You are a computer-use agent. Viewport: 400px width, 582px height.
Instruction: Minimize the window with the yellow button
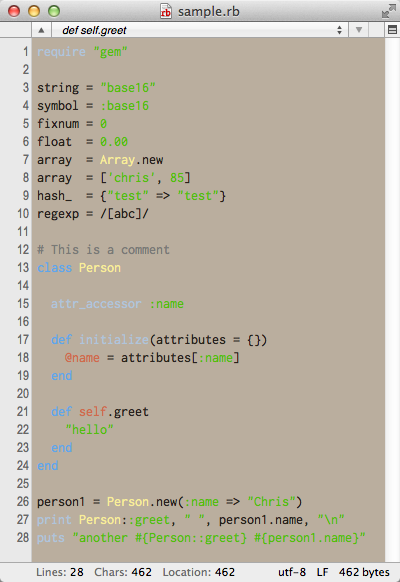click(34, 11)
